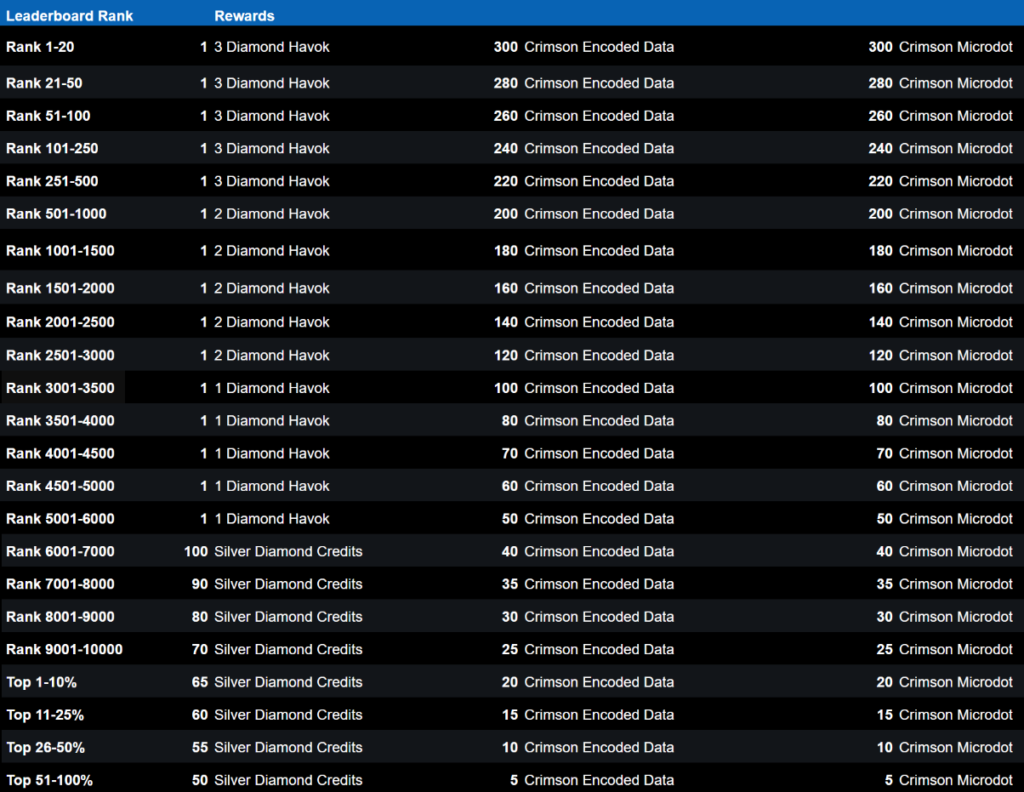Click the "Rewards" column header
This screenshot has height=792, width=1024.
coord(244,16)
